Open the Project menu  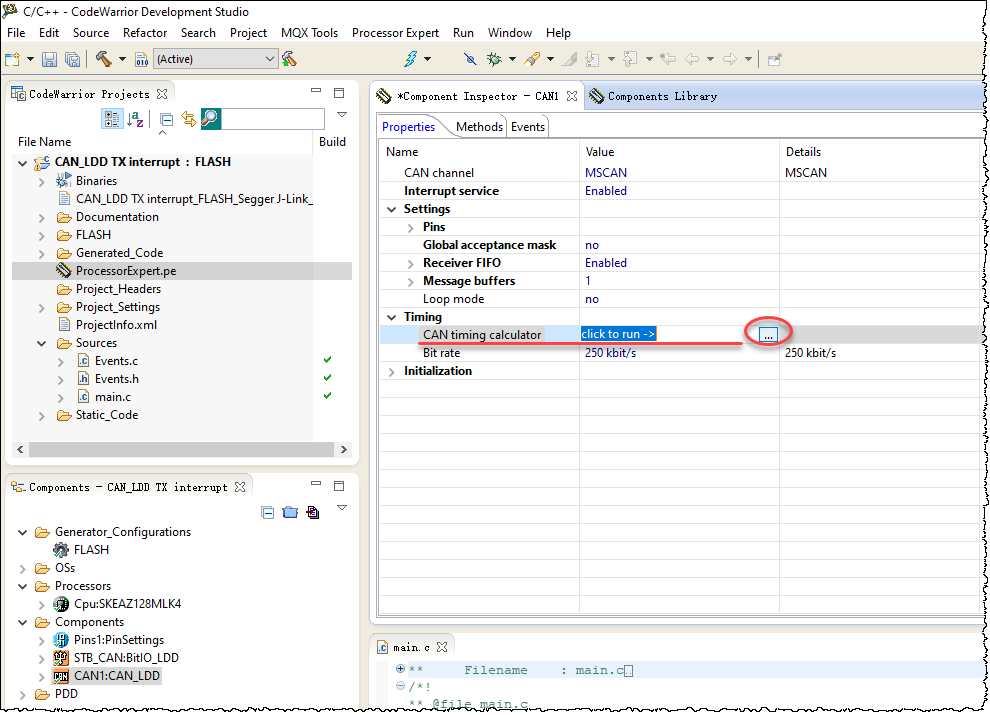point(248,33)
